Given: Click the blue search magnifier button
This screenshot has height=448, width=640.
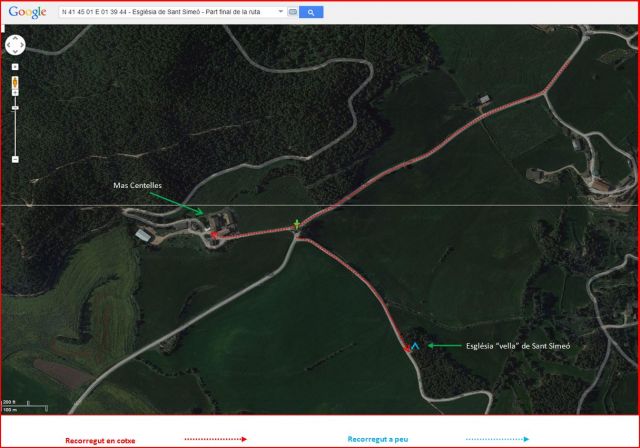Looking at the screenshot, I should point(311,12).
